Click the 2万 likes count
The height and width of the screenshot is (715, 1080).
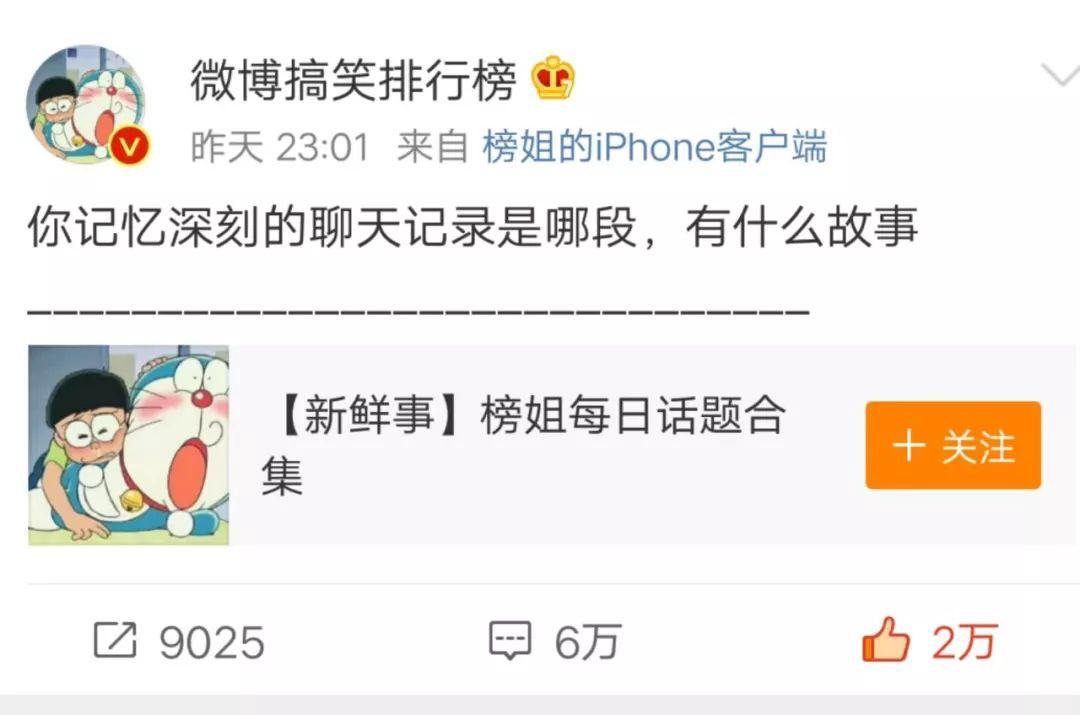(x=964, y=643)
